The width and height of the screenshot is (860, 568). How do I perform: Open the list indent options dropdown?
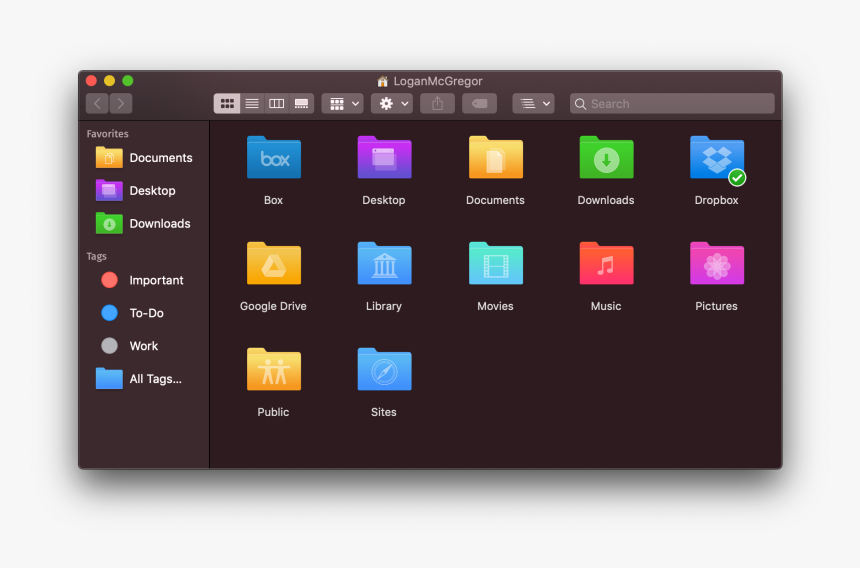[533, 104]
